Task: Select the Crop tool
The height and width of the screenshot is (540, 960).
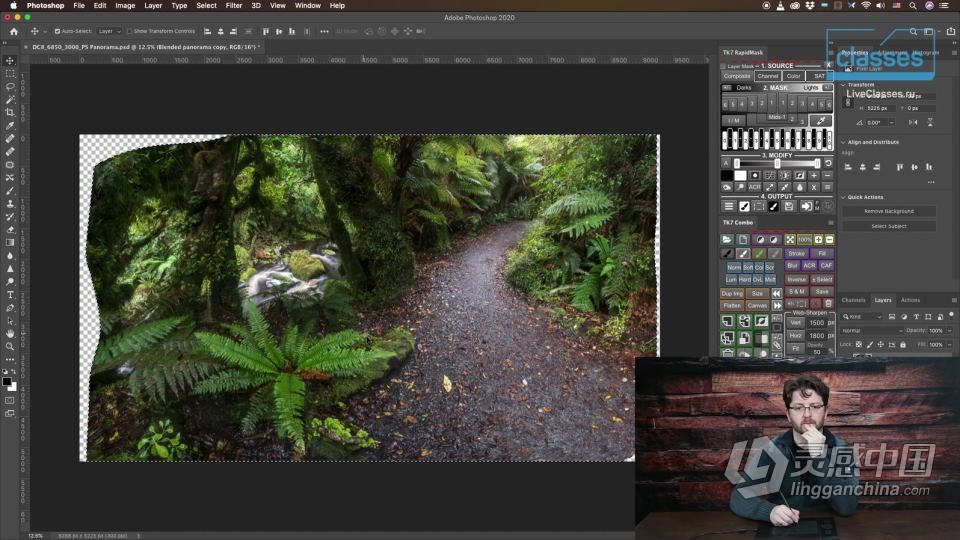Action: coord(10,113)
